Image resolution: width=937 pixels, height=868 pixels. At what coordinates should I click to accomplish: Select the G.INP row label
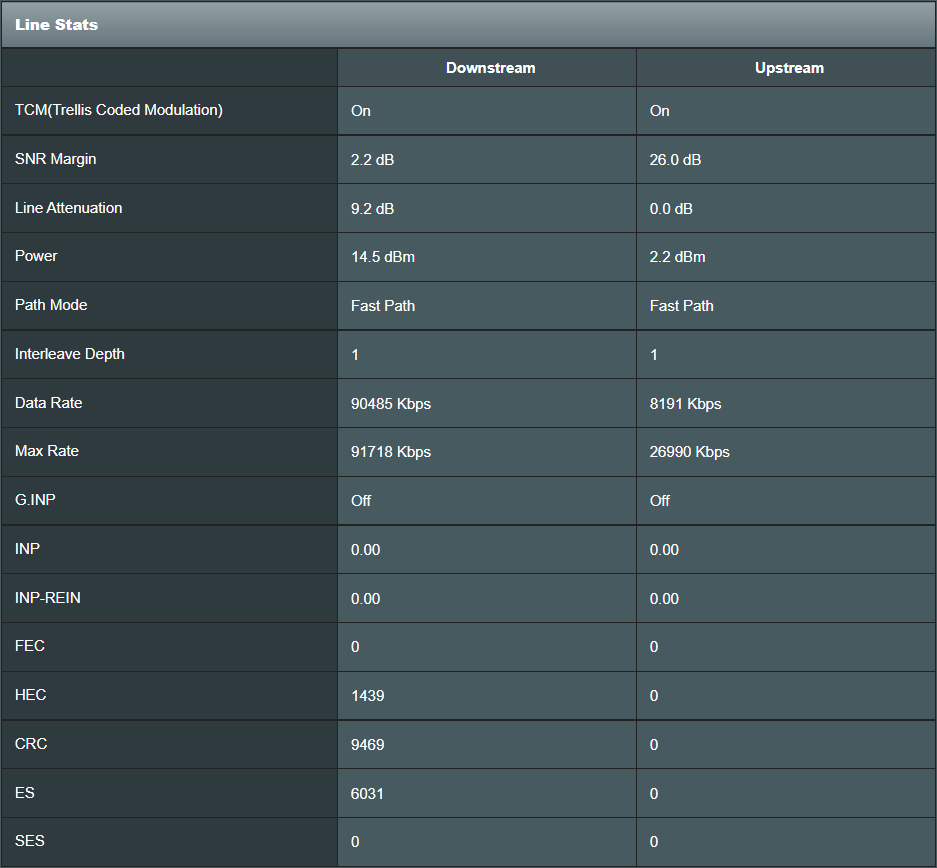[35, 499]
